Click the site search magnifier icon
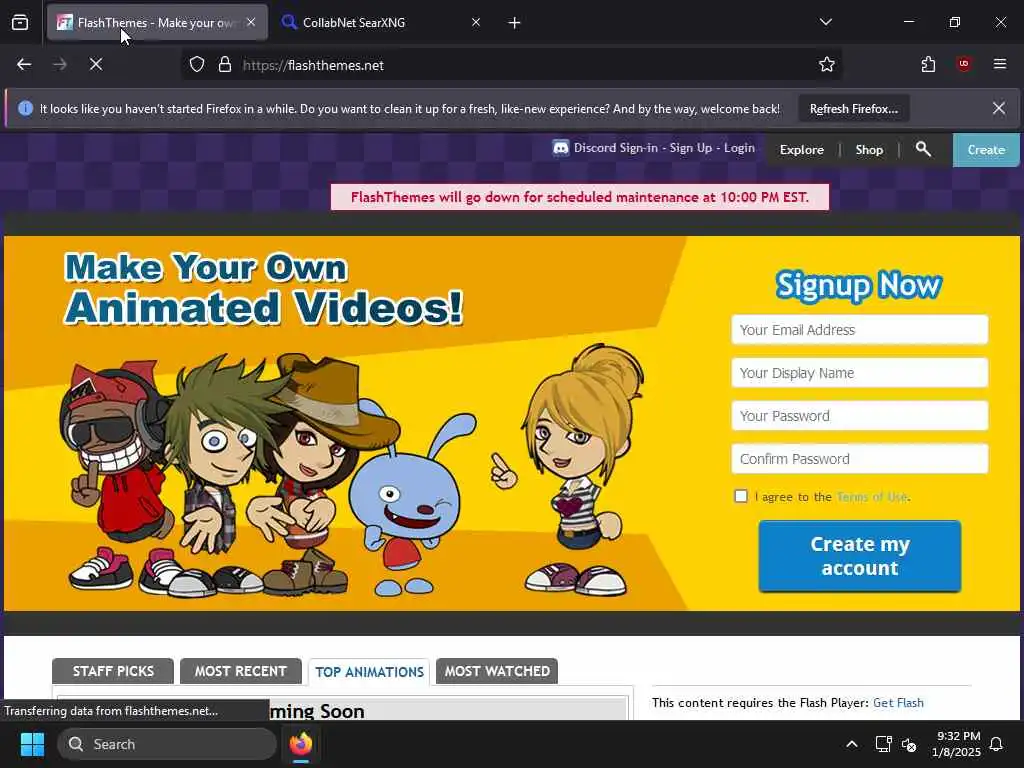This screenshot has height=768, width=1024. (923, 149)
